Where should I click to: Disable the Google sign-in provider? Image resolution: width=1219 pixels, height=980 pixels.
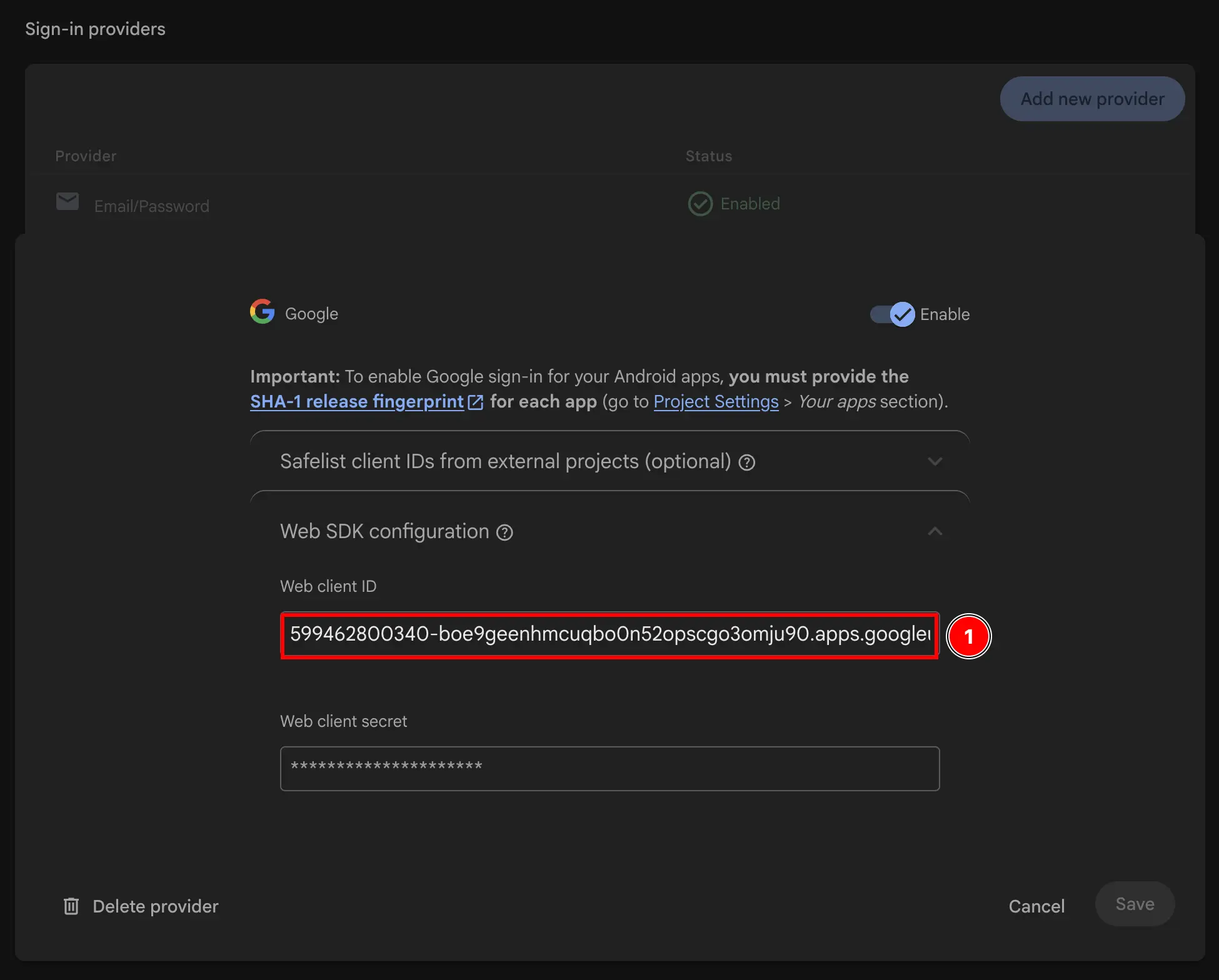pyautogui.click(x=892, y=314)
